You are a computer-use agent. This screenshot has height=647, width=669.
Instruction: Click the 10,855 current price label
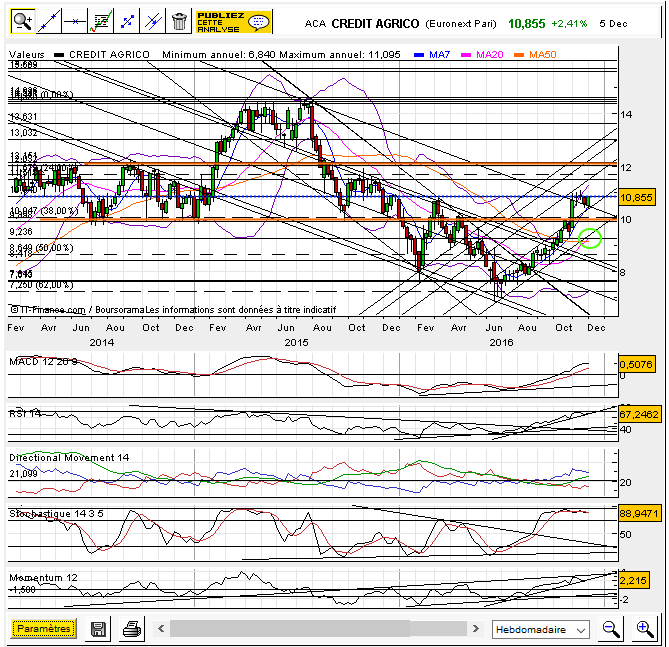[x=636, y=198]
